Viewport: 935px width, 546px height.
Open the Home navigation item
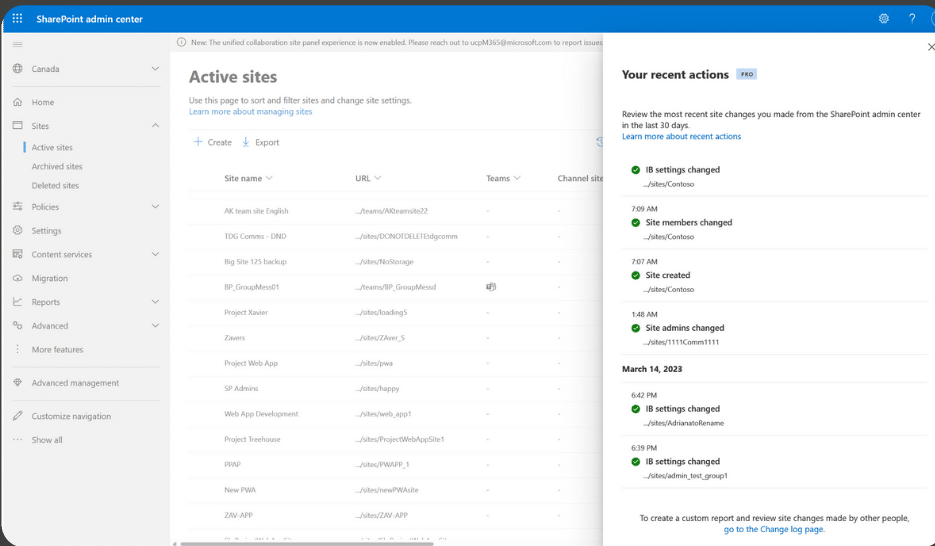pos(42,102)
